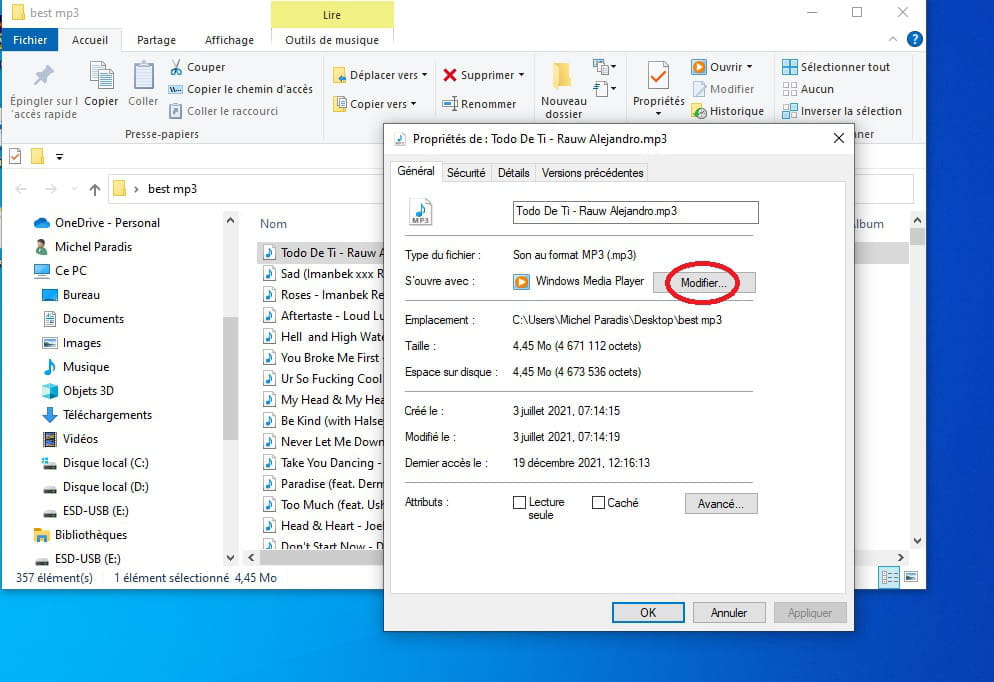The height and width of the screenshot is (682, 994).
Task: Open the Ouvrir dropdown arrow
Action: (749, 67)
